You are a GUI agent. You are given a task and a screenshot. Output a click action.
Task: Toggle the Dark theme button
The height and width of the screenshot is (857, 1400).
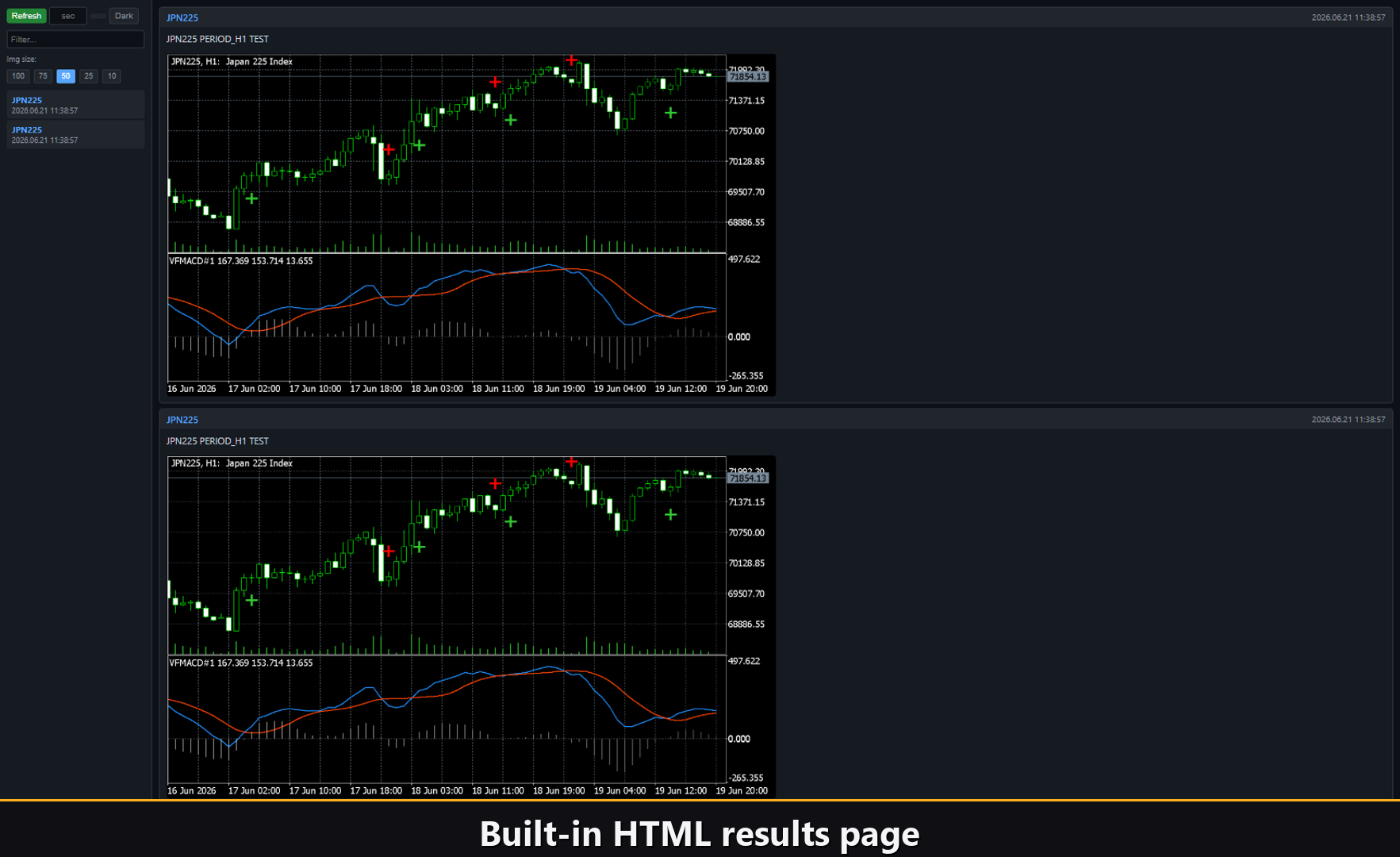(x=124, y=16)
